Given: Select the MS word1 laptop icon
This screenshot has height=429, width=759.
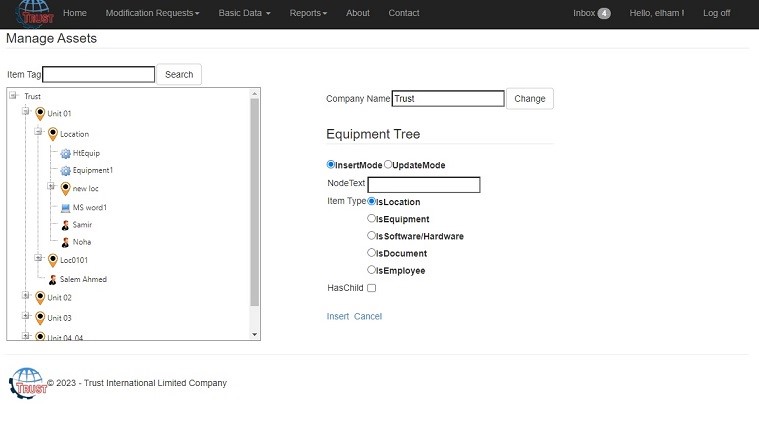Looking at the screenshot, I should point(65,207).
